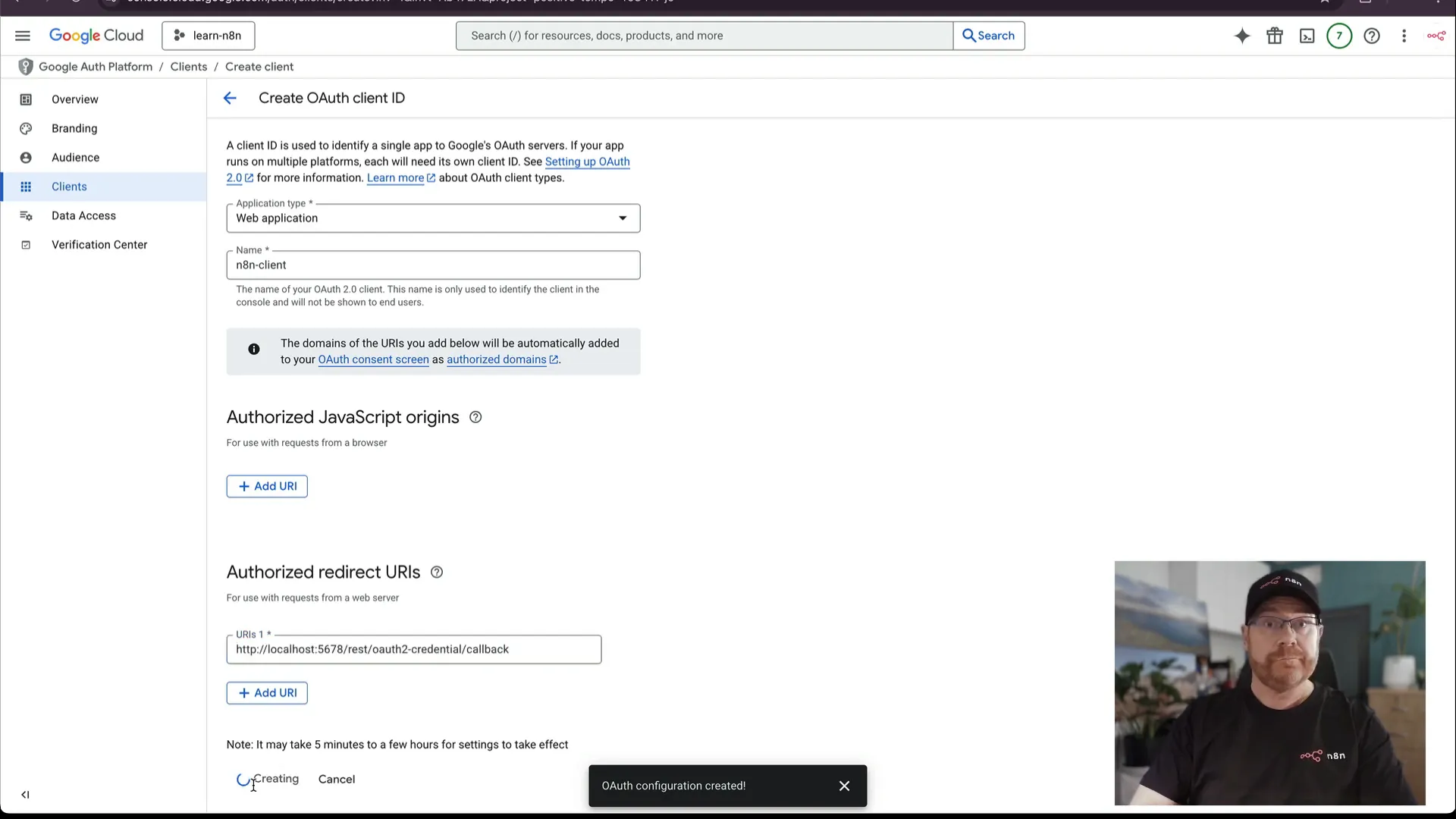Add URI under redirect URIs
Image resolution: width=1456 pixels, height=819 pixels.
coord(267,693)
